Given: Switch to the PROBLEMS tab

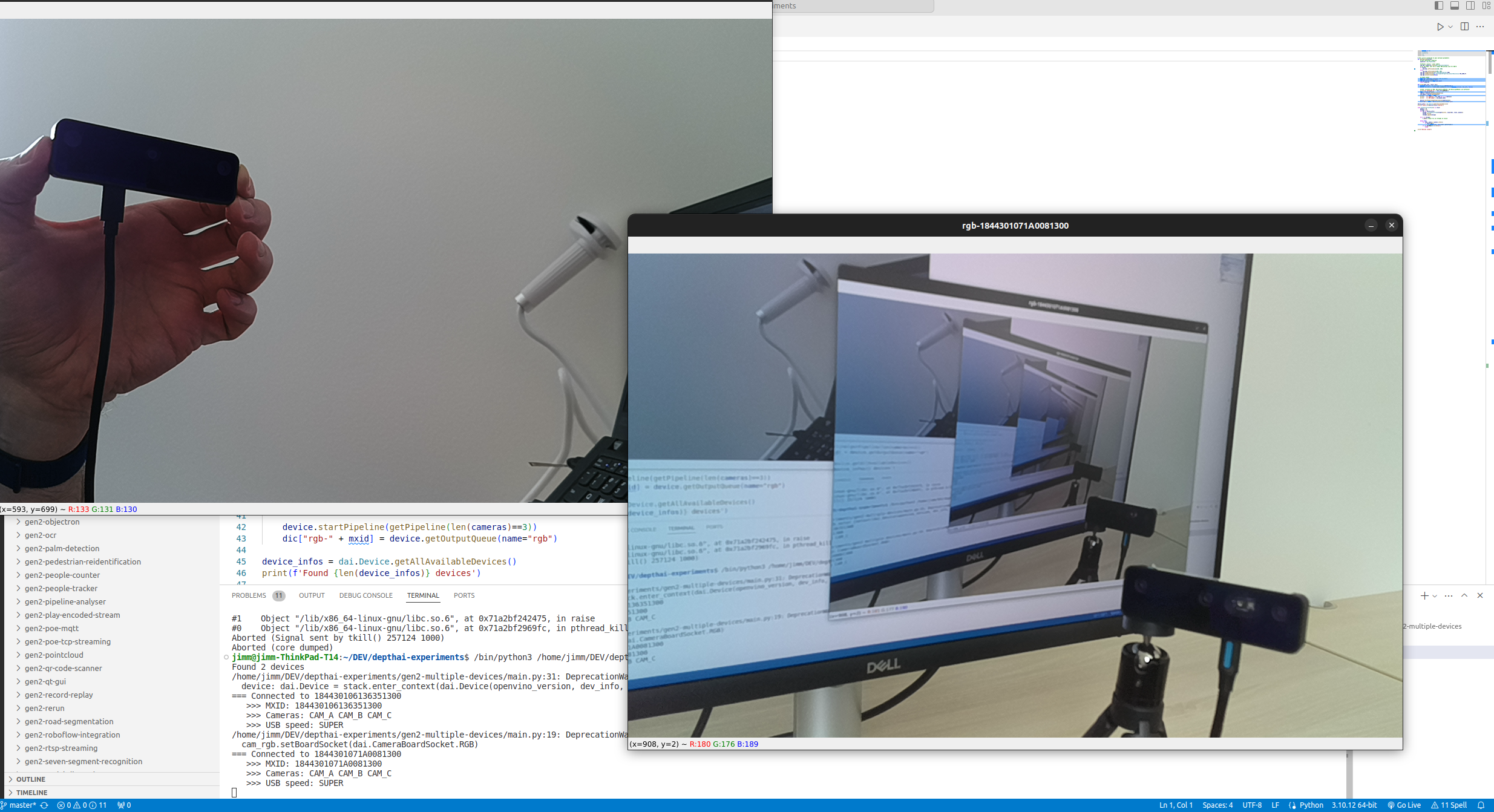Looking at the screenshot, I should [249, 595].
